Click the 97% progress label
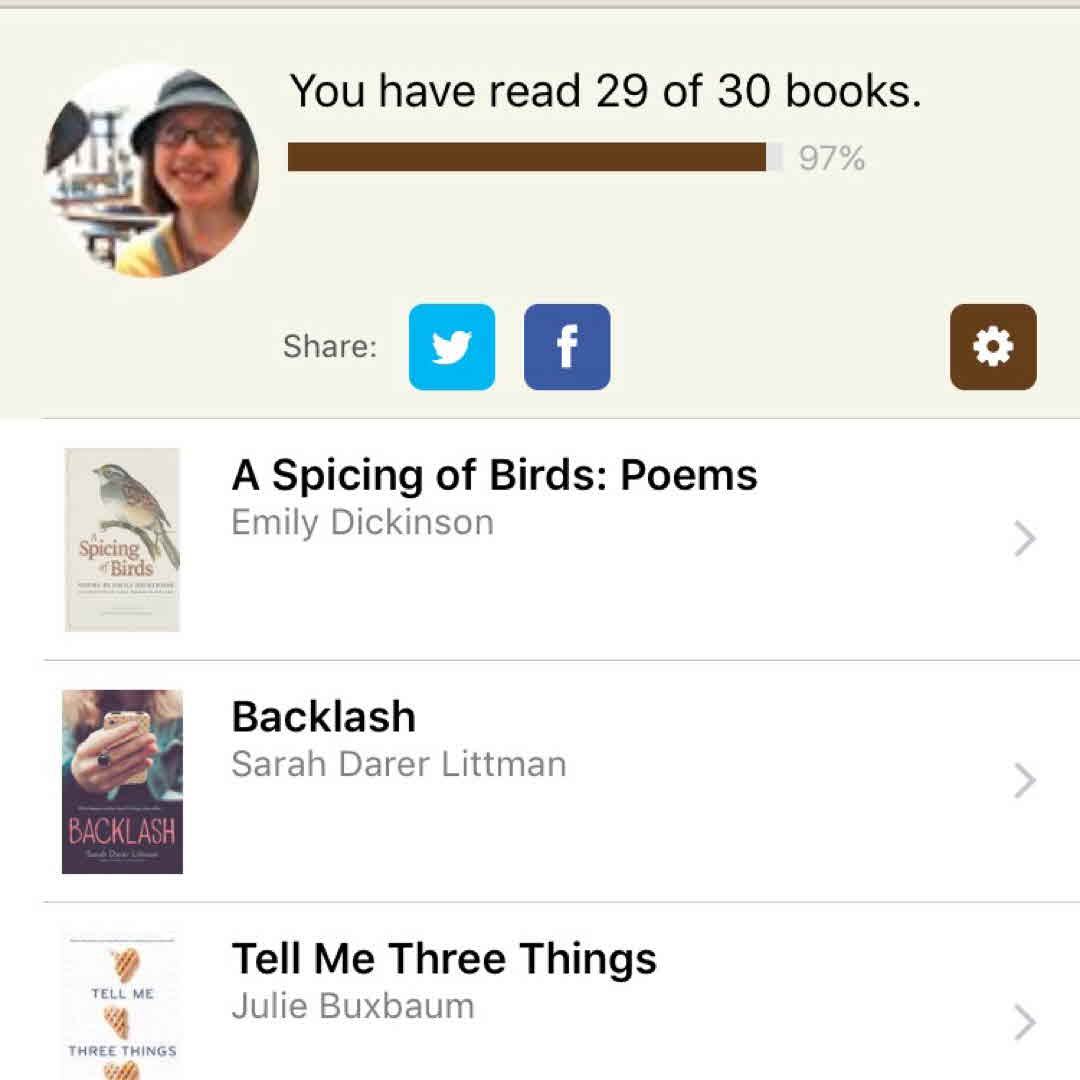The width and height of the screenshot is (1080, 1080). [831, 158]
